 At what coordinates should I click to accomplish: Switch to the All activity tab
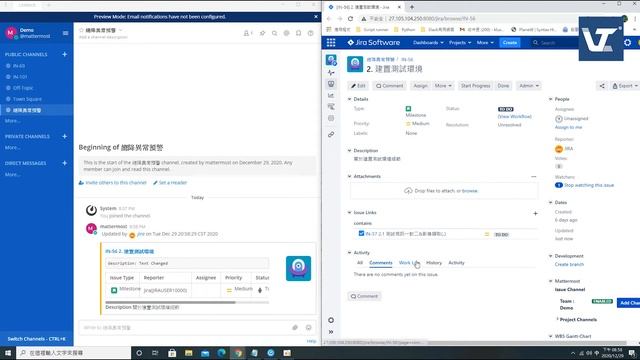[360, 263]
